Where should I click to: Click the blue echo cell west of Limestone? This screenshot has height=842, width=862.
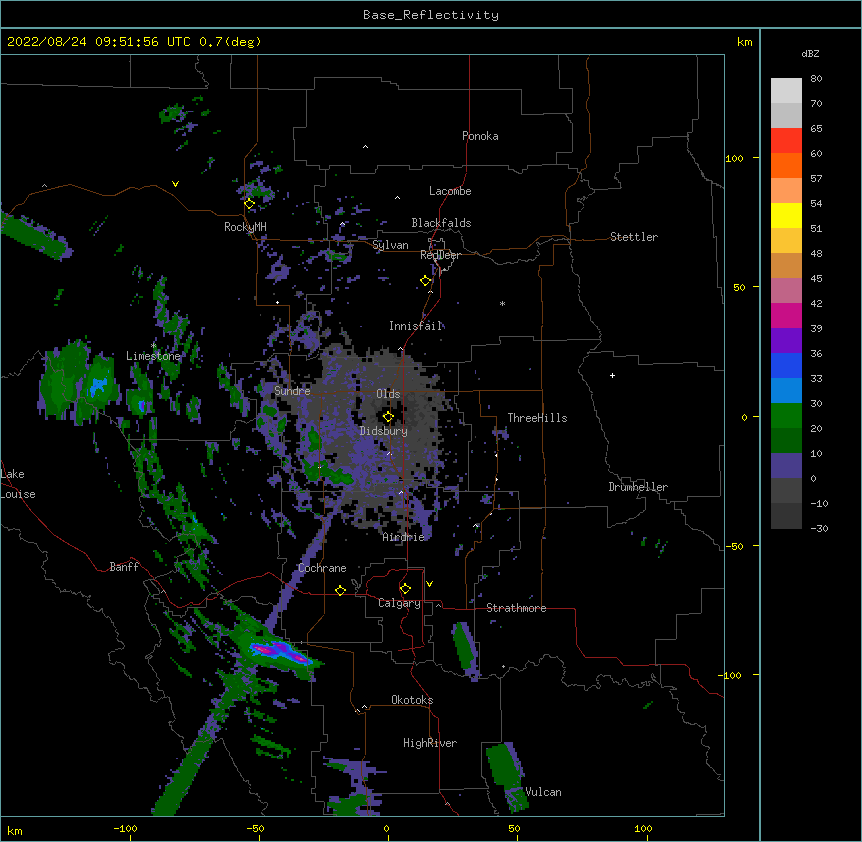(x=98, y=385)
